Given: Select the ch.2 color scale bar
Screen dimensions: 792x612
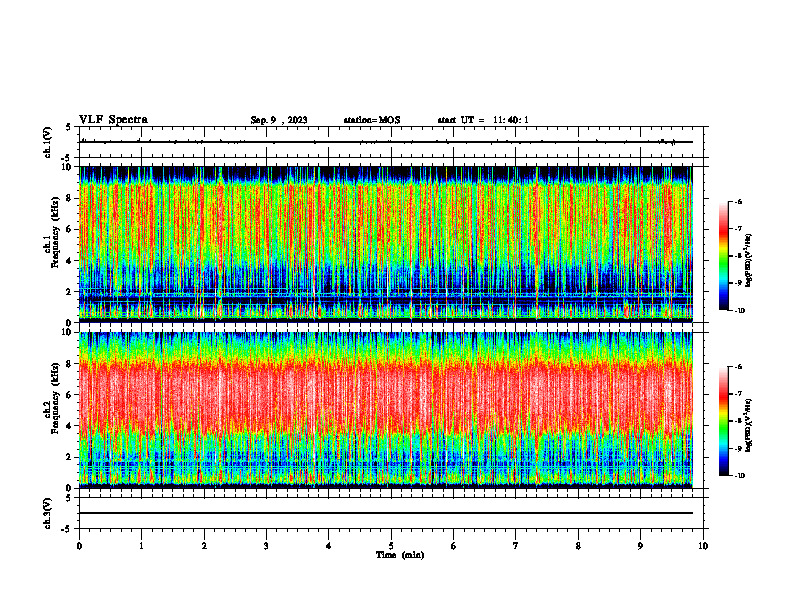Looking at the screenshot, I should coord(723,421).
